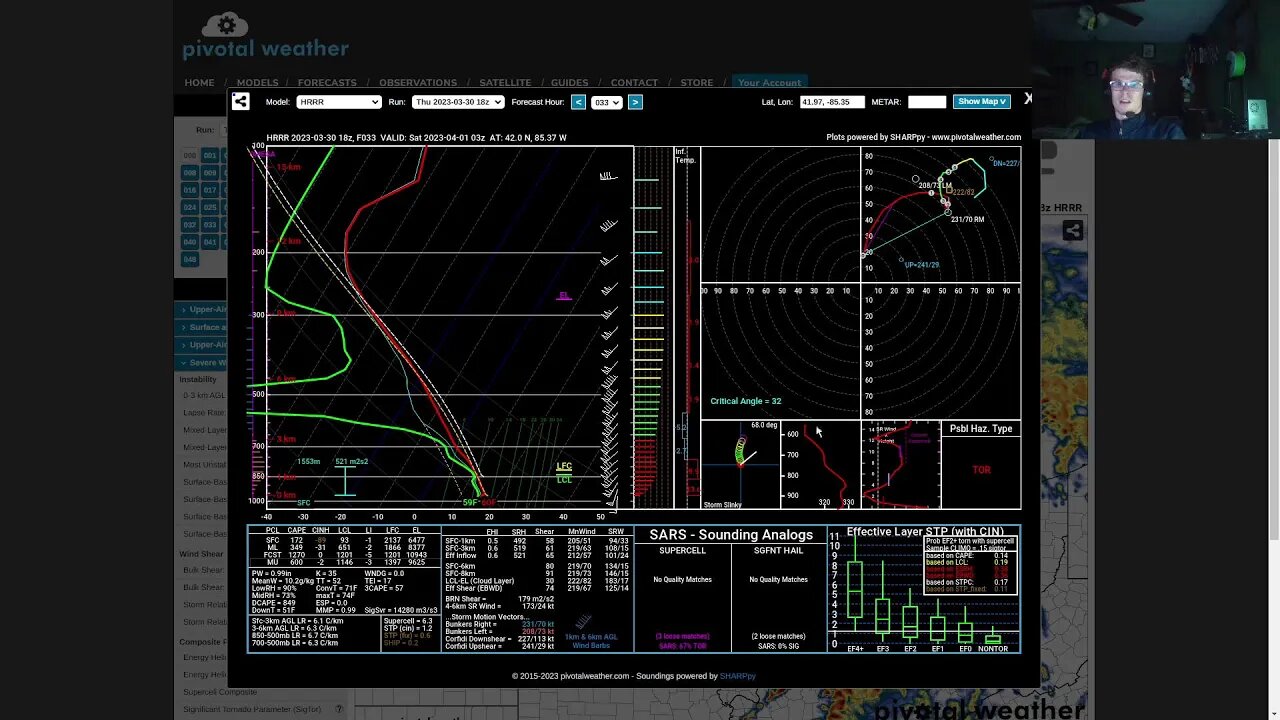The image size is (1280, 720).
Task: Advance to next forecast hour arrow
Action: [x=635, y=101]
